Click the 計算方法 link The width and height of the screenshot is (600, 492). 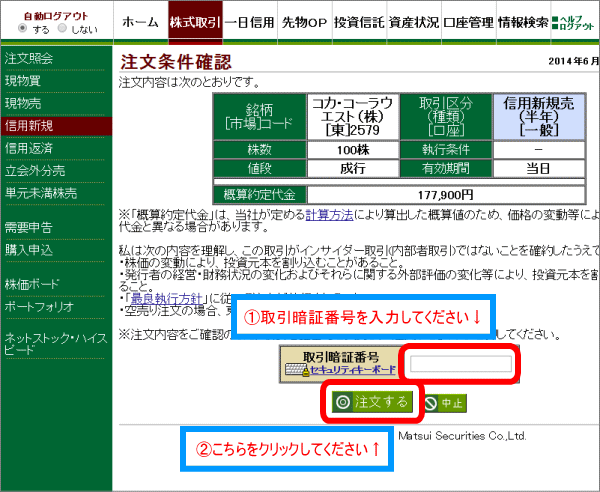click(x=329, y=215)
